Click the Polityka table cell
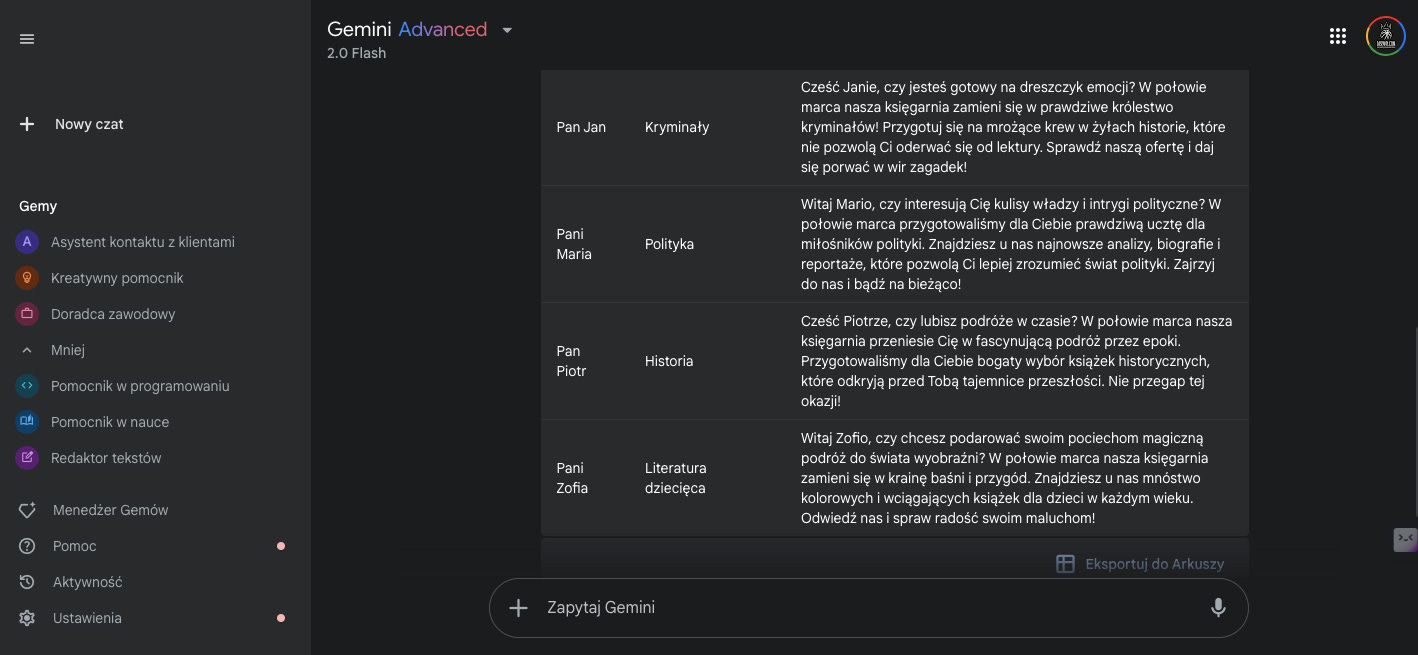 (669, 244)
